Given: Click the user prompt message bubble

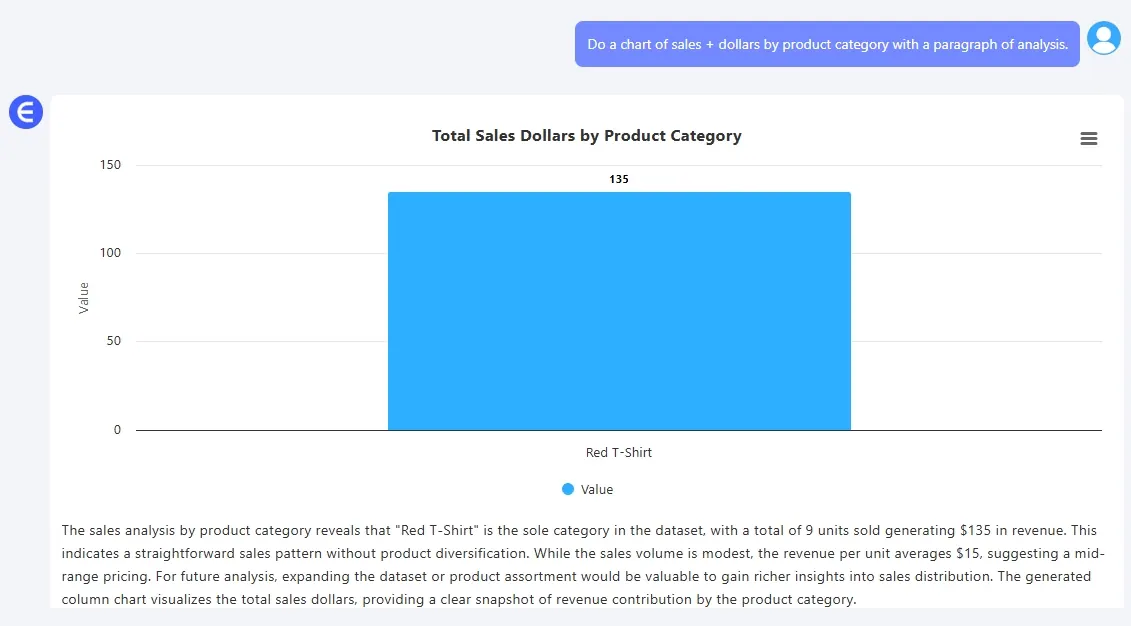Looking at the screenshot, I should (x=826, y=45).
